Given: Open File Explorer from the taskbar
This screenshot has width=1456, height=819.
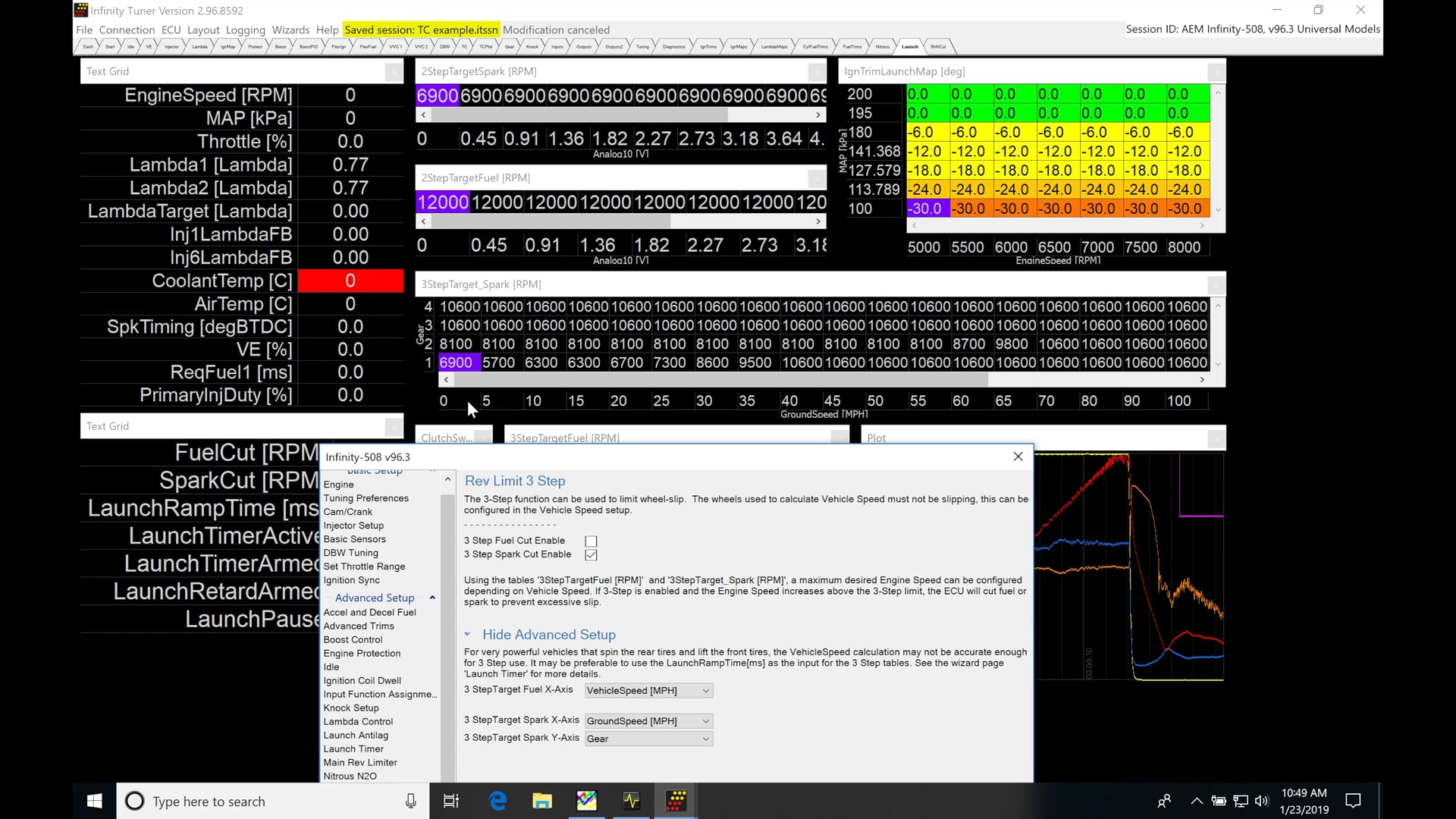Looking at the screenshot, I should click(542, 801).
